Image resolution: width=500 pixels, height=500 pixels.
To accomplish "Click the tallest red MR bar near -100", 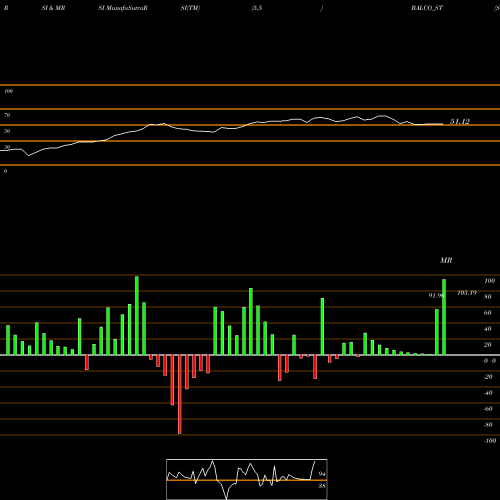I will (x=180, y=394).
